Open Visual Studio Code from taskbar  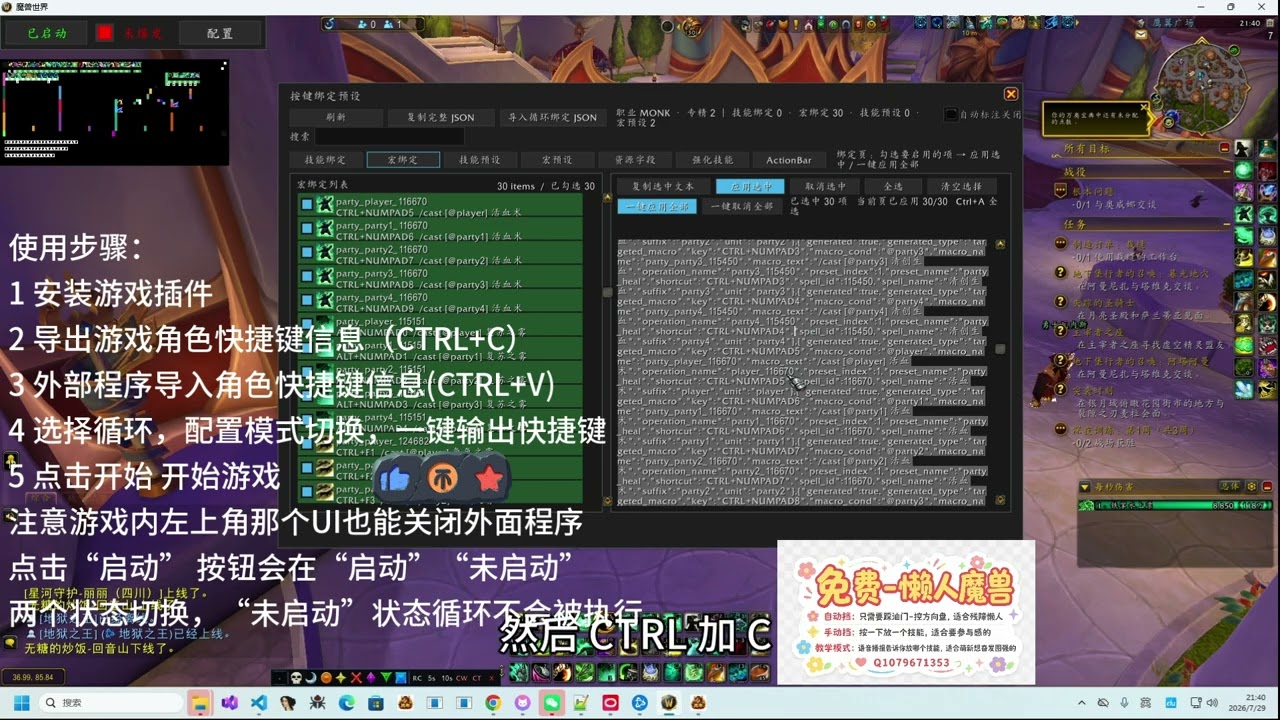[x=258, y=702]
